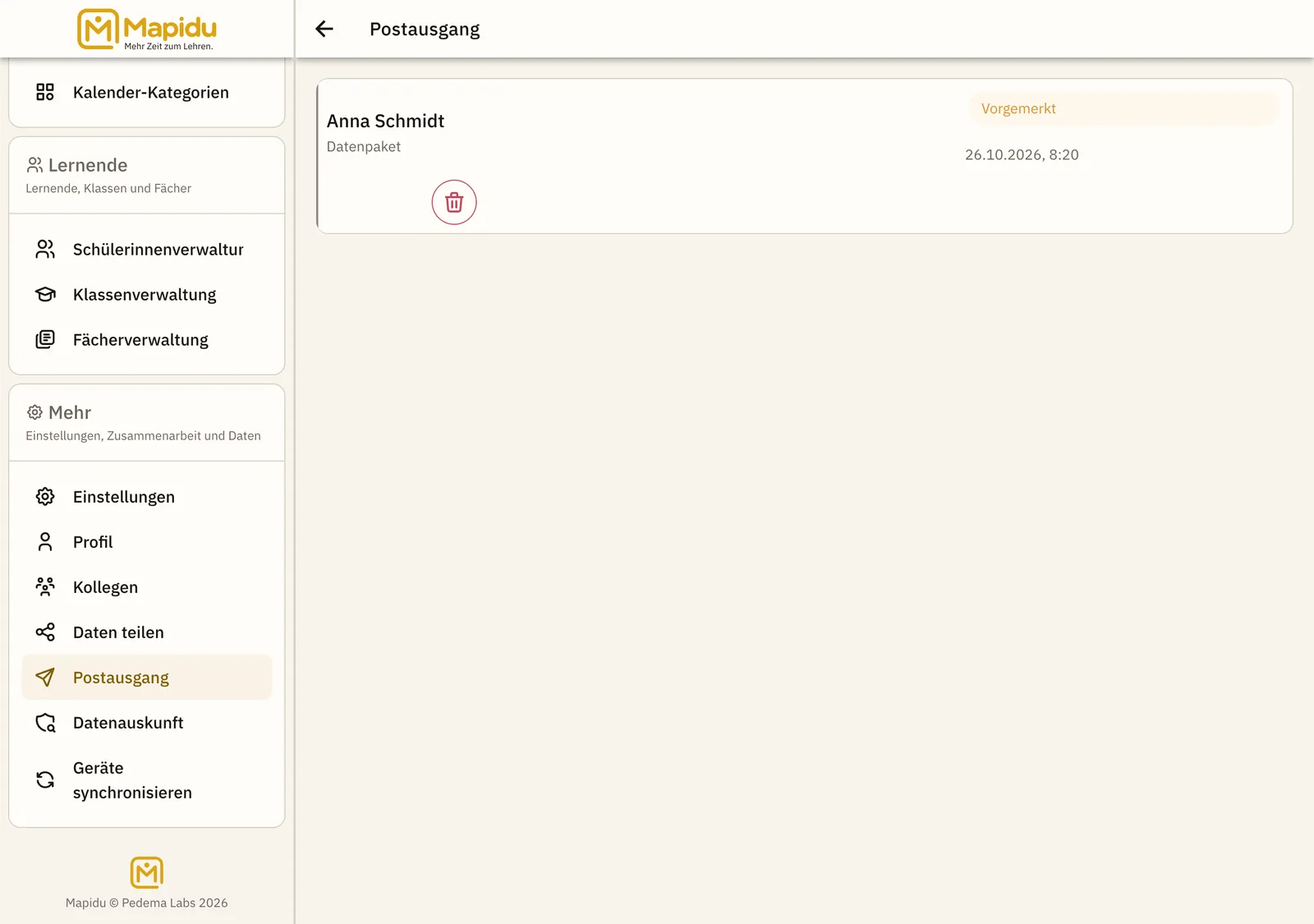
Task: Go to Klassenverwaltung
Action: pyautogui.click(x=147, y=294)
